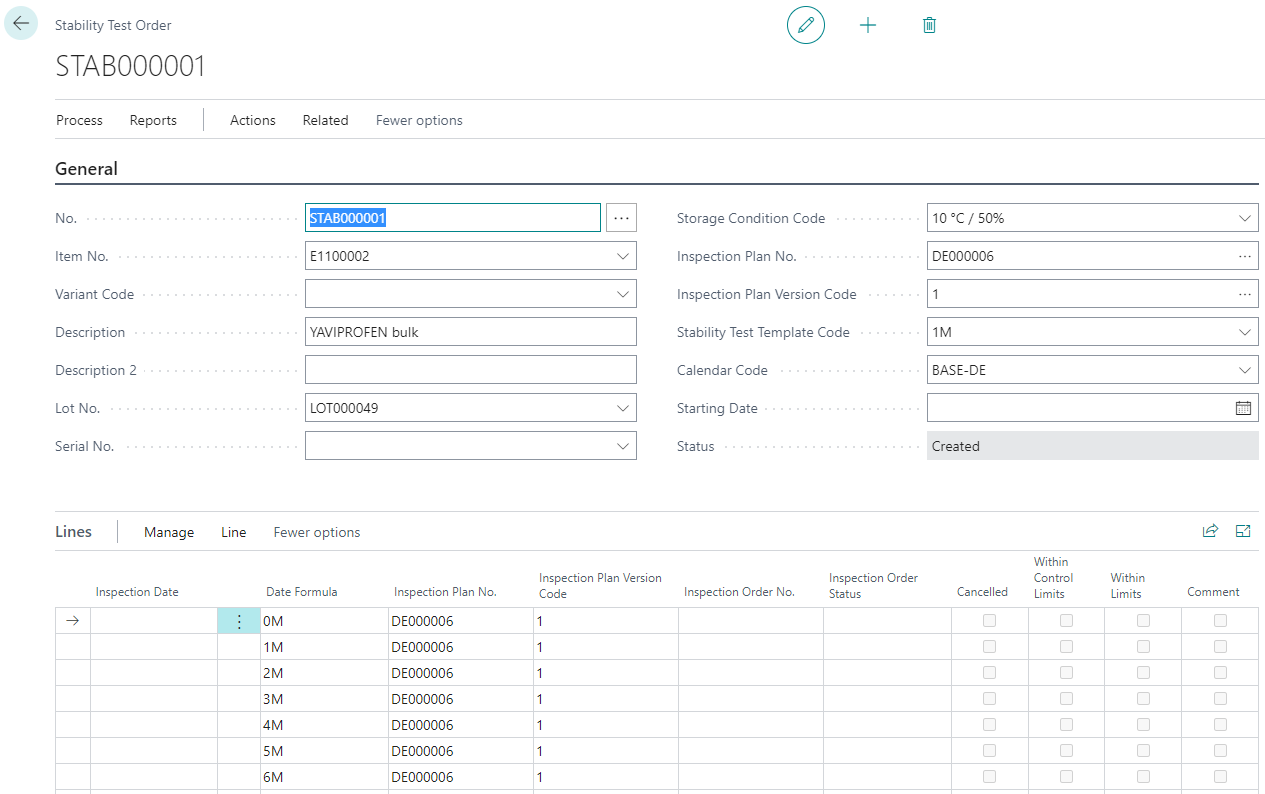Tick Comment checkbox in 3M row
Screen dimensions: 1265x794
tap(1220, 699)
